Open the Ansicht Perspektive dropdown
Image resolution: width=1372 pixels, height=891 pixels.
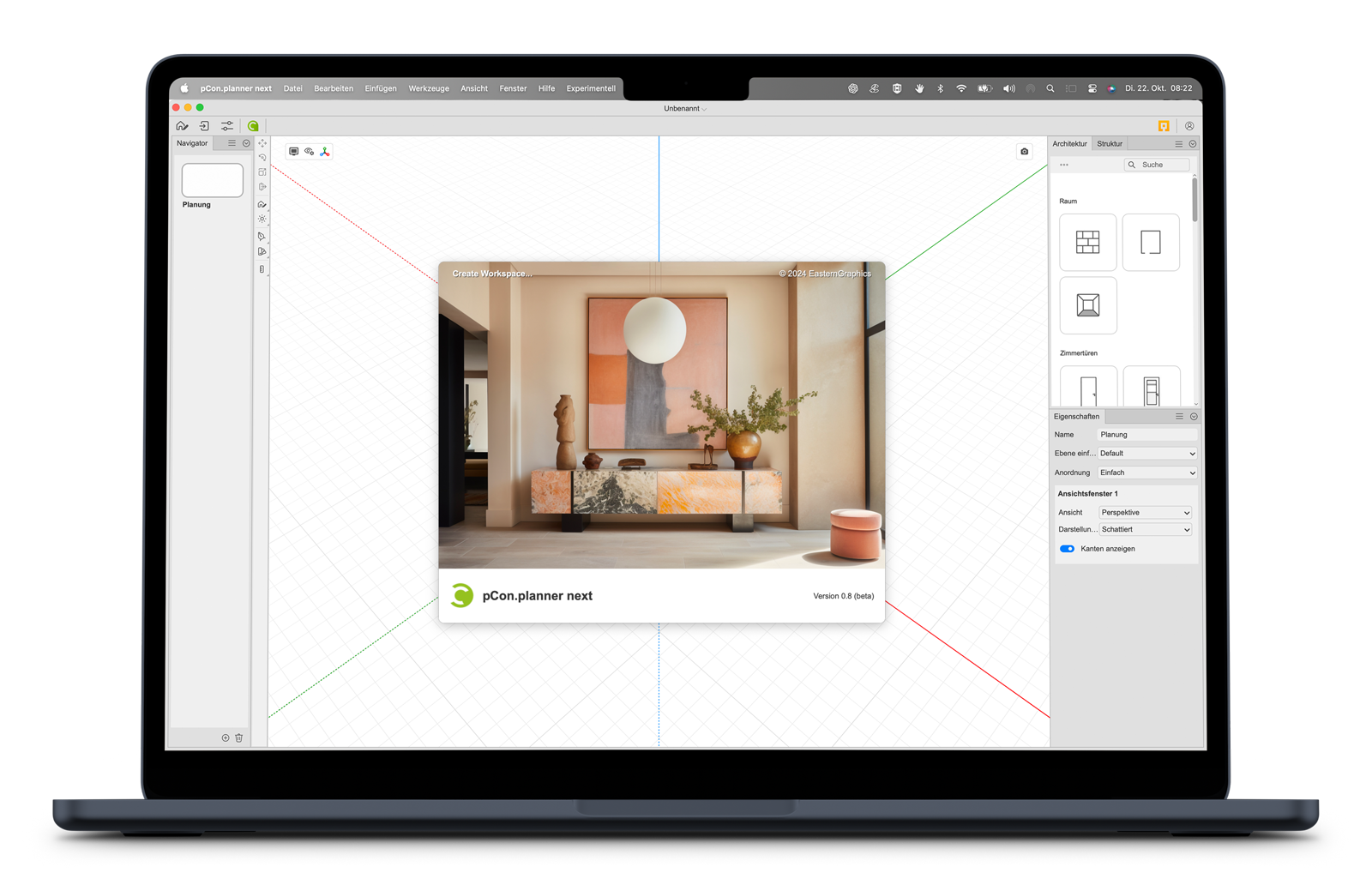click(1145, 513)
